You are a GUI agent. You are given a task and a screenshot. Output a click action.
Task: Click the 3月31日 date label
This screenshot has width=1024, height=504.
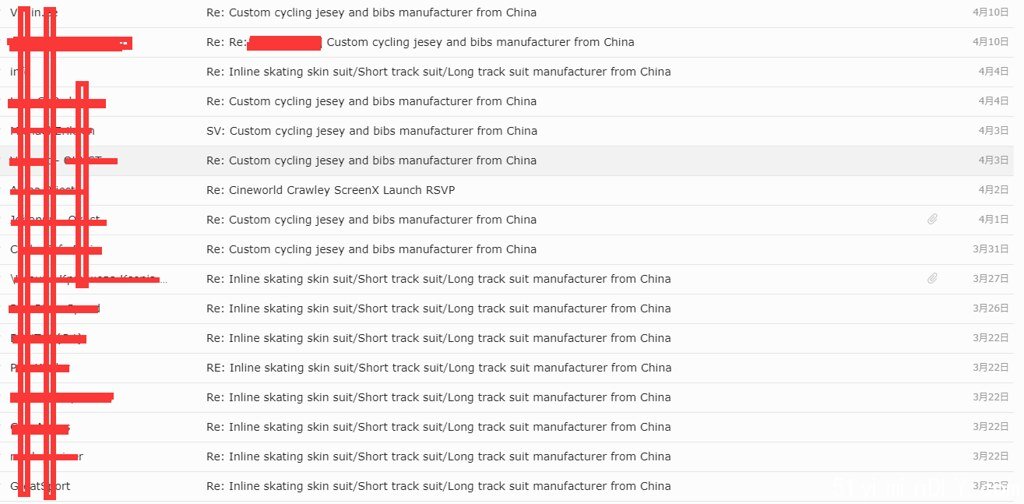pyautogui.click(x=991, y=249)
